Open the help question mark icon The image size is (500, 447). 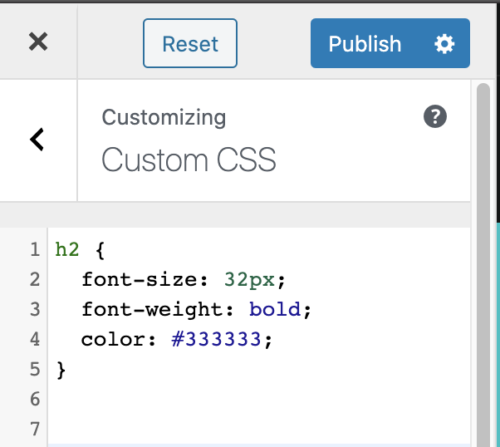pyautogui.click(x=435, y=116)
